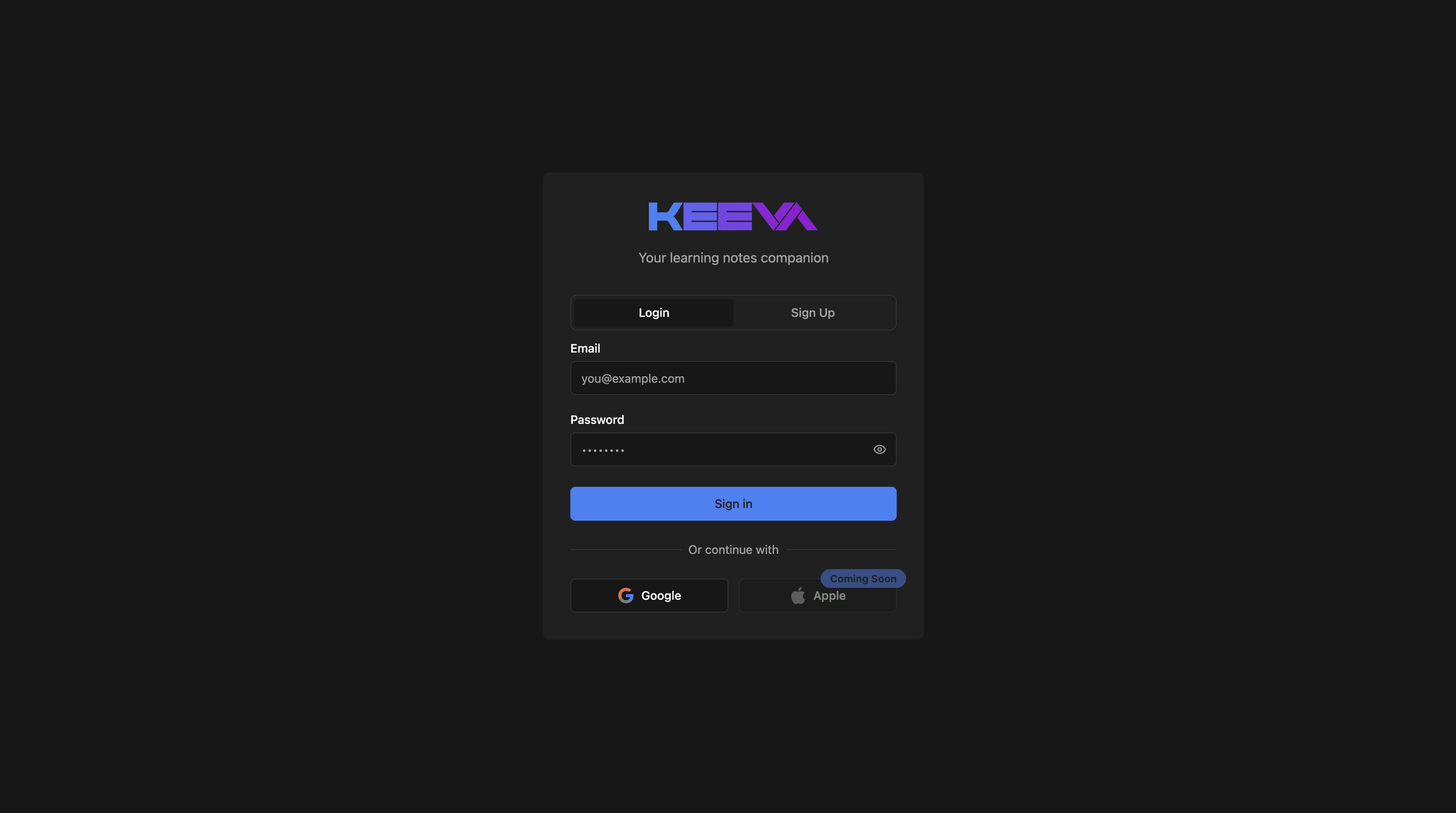This screenshot has height=813, width=1456.
Task: Click the 'Your learning notes companion' tagline
Action: pyautogui.click(x=733, y=258)
